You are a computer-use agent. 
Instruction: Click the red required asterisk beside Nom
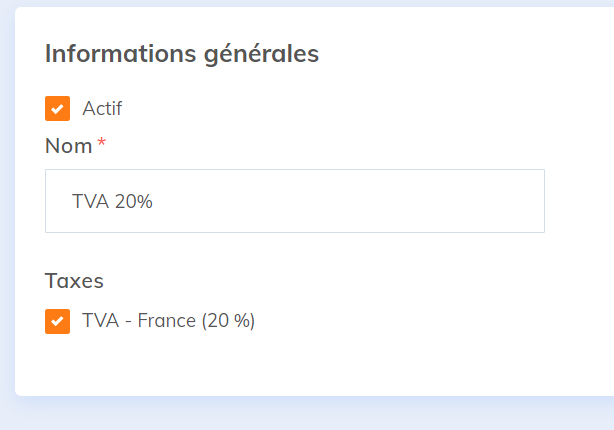click(101, 145)
